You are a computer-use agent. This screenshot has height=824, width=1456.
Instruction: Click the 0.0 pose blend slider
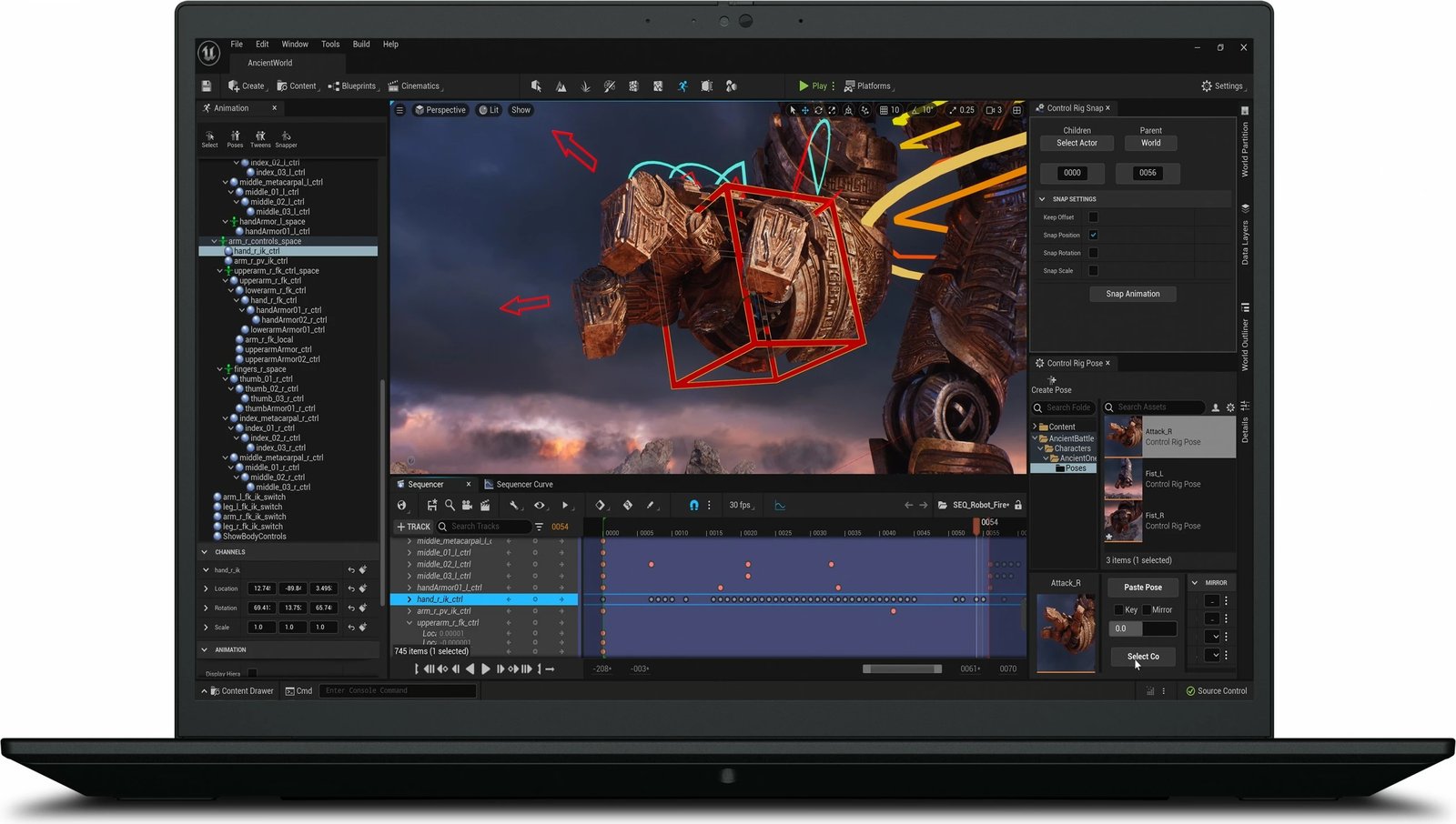(x=1142, y=628)
